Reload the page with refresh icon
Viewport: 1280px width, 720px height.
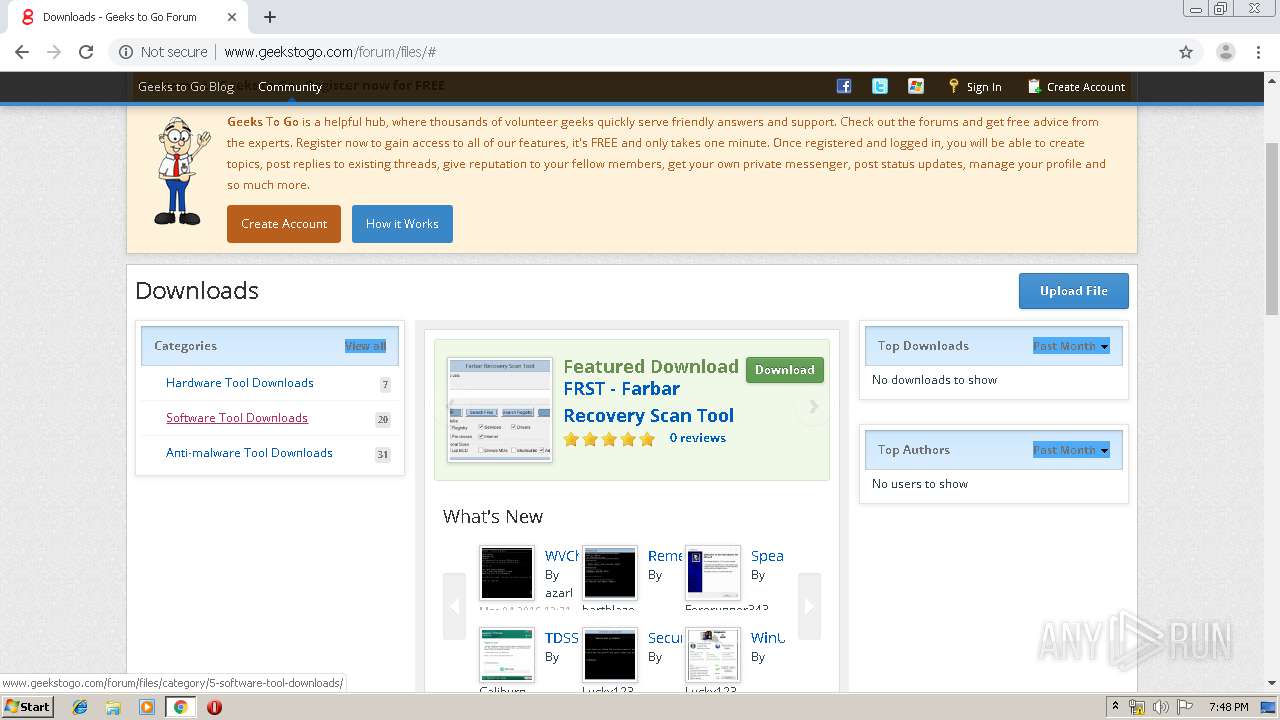pos(86,52)
